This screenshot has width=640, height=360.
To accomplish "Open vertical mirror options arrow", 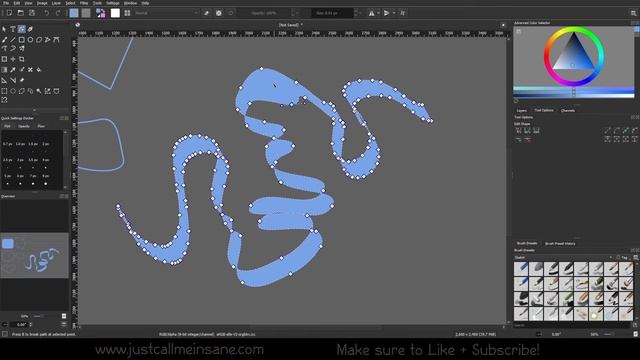I will 394,13.
